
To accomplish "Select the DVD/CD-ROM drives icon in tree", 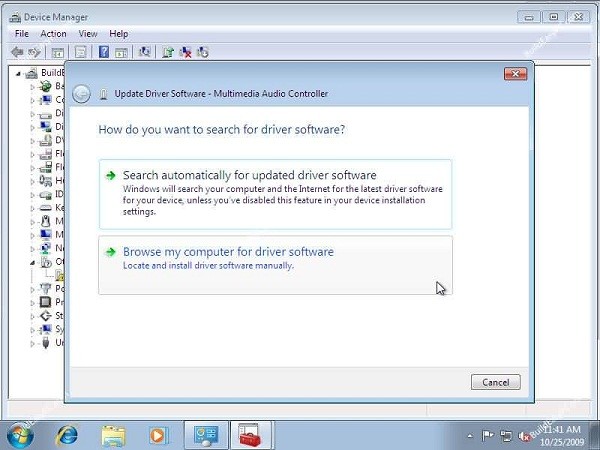I will pos(46,140).
